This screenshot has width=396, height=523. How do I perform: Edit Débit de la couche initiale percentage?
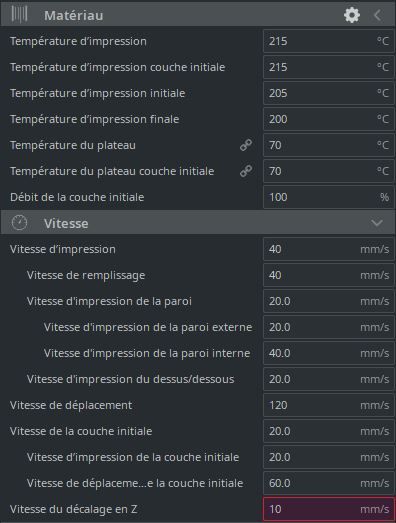pyautogui.click(x=329, y=197)
